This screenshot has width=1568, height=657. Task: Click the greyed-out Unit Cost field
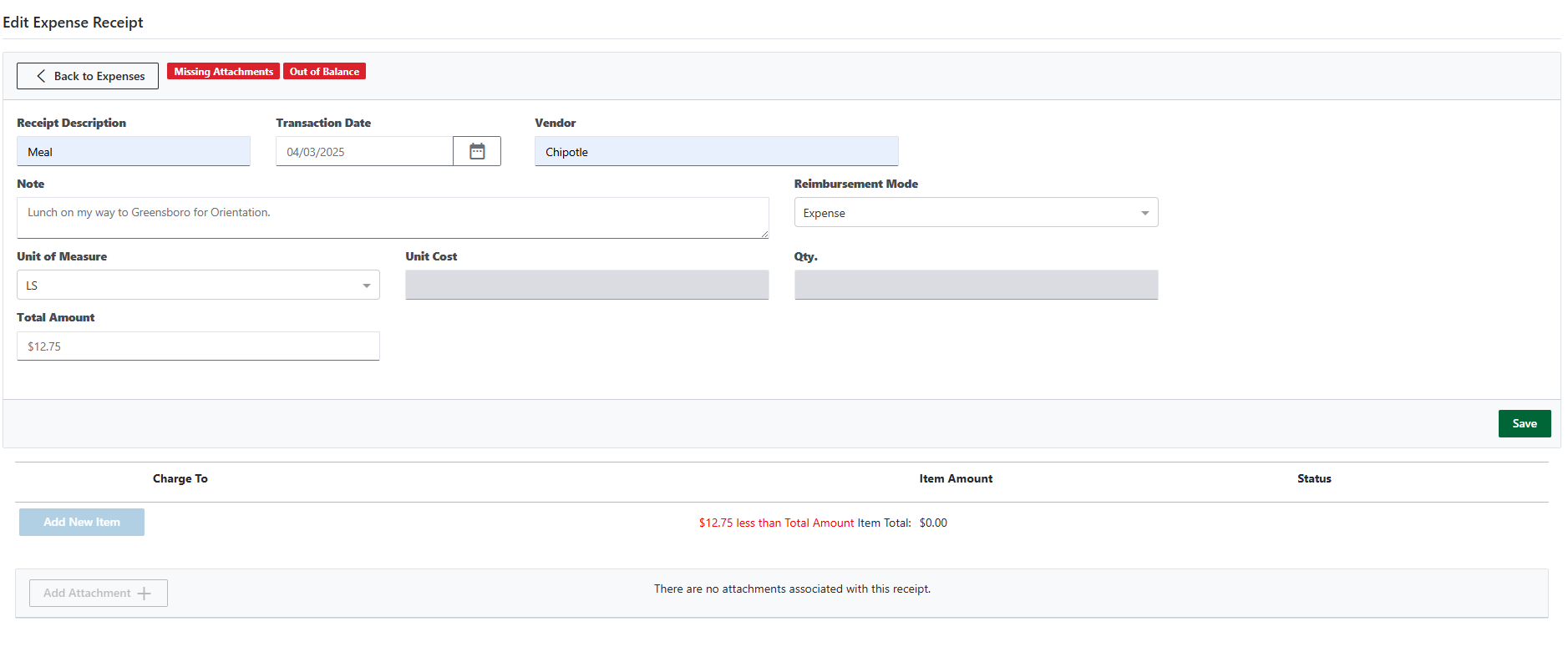coord(586,286)
